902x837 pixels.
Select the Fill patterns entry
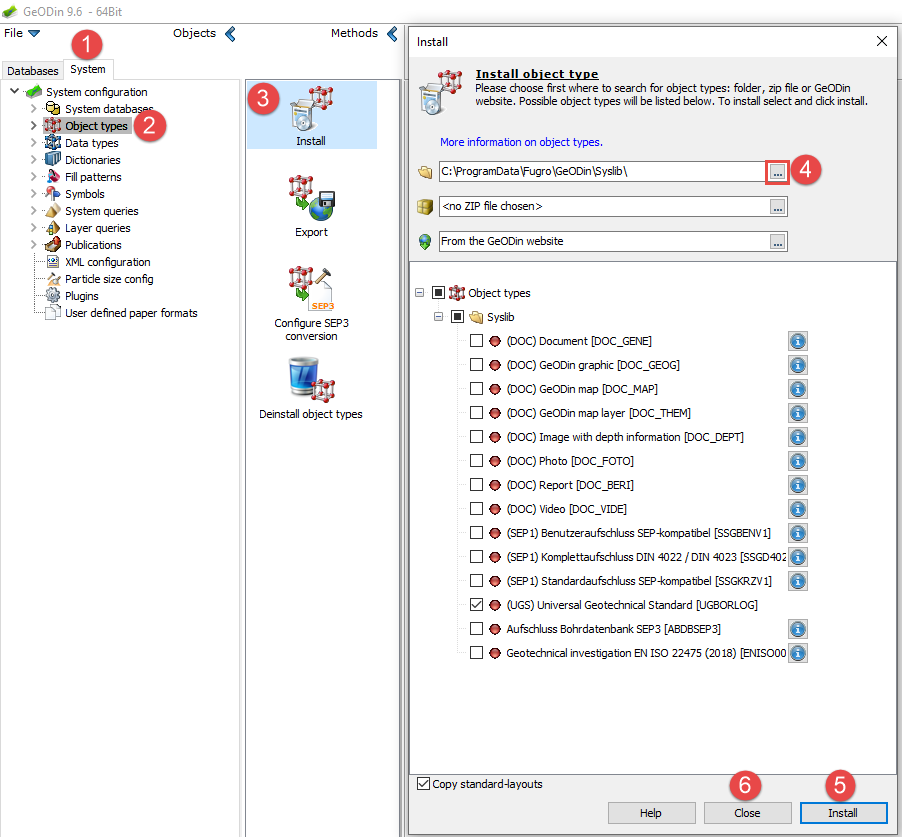coord(92,176)
